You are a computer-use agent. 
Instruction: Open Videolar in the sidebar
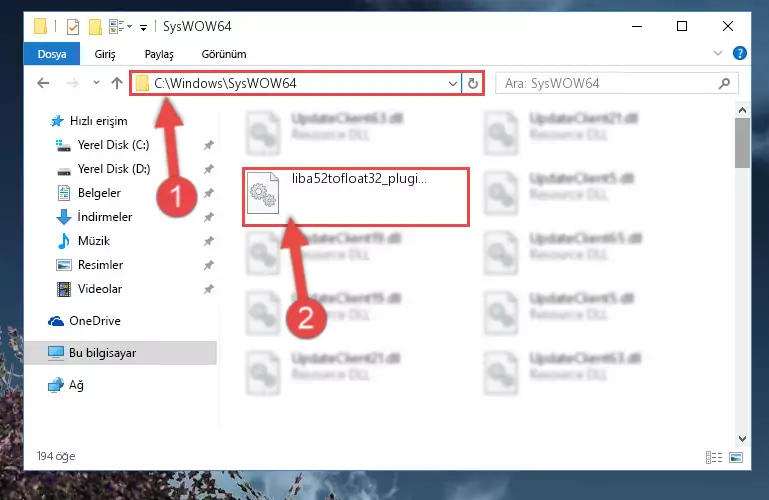100,289
